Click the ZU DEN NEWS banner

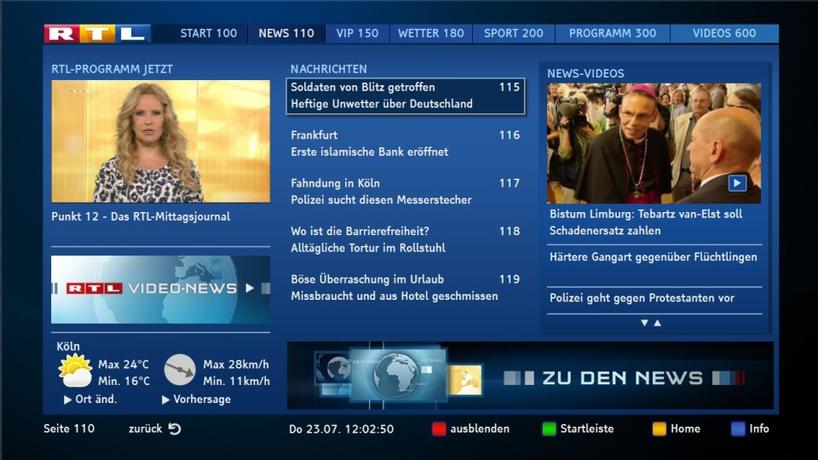530,376
